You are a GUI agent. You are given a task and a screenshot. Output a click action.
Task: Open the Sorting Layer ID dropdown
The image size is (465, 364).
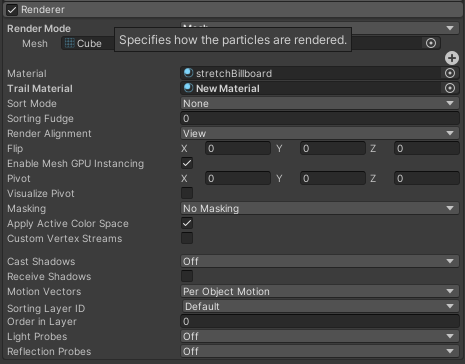coord(321,306)
